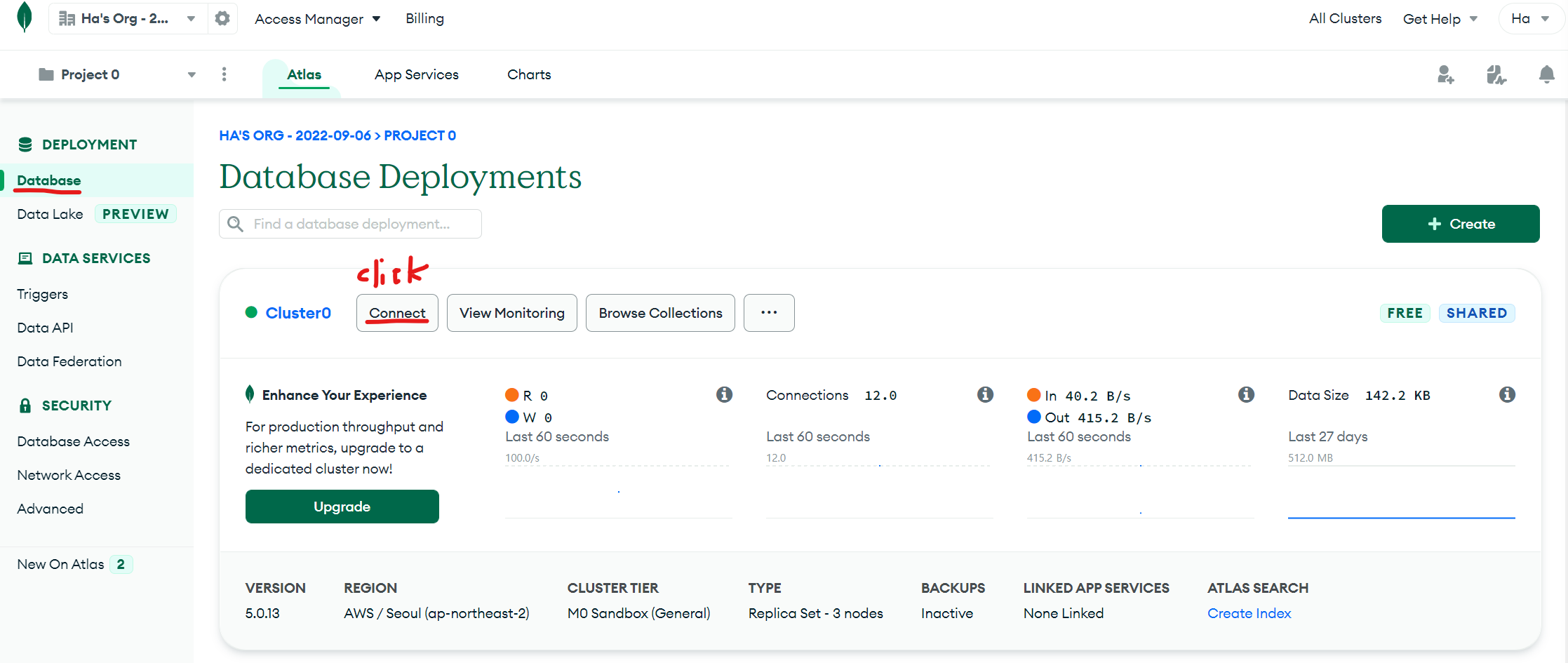Image resolution: width=1568 pixels, height=663 pixels.
Task: Open the project activity feed icon
Action: pyautogui.click(x=1496, y=74)
